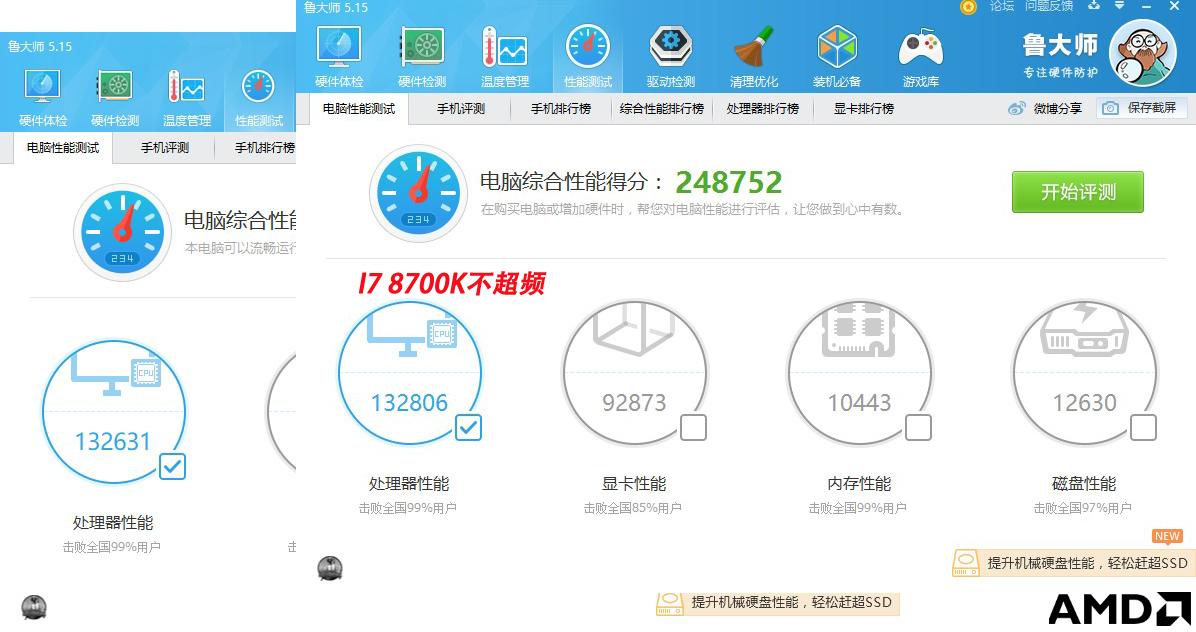Open the 处理器排行榜 tab
The image size is (1196, 632).
pyautogui.click(x=762, y=109)
